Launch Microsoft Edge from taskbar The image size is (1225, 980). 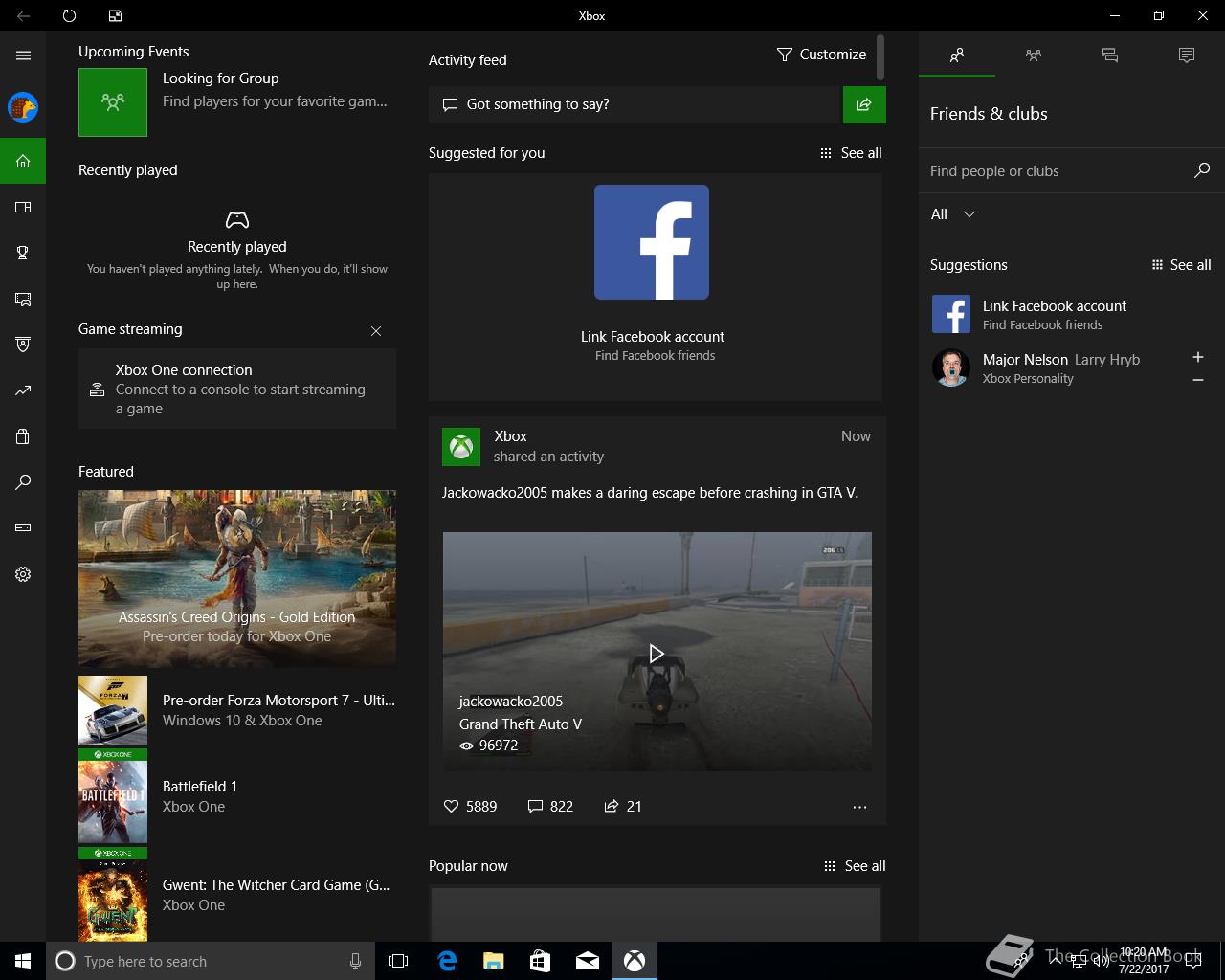point(446,961)
